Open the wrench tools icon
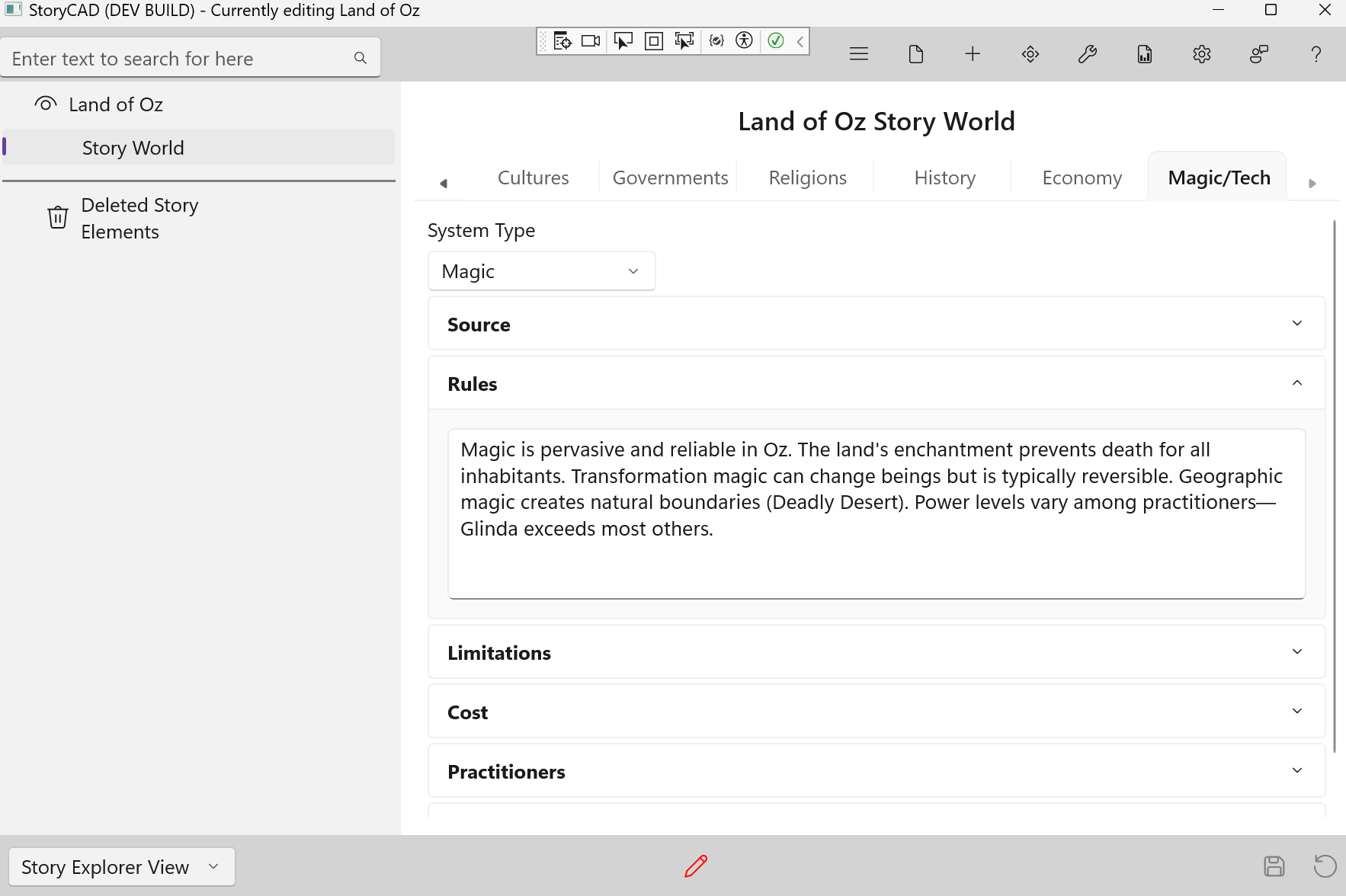Screen dimensions: 1346x896 [x=1088, y=54]
